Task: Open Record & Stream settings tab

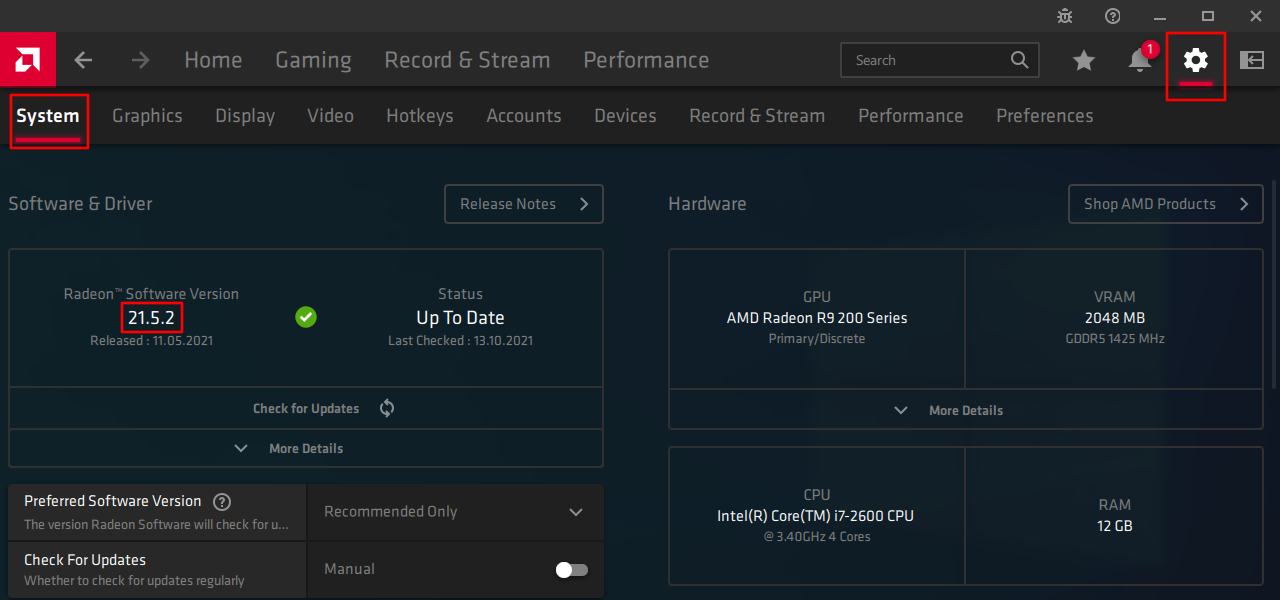Action: click(x=757, y=116)
